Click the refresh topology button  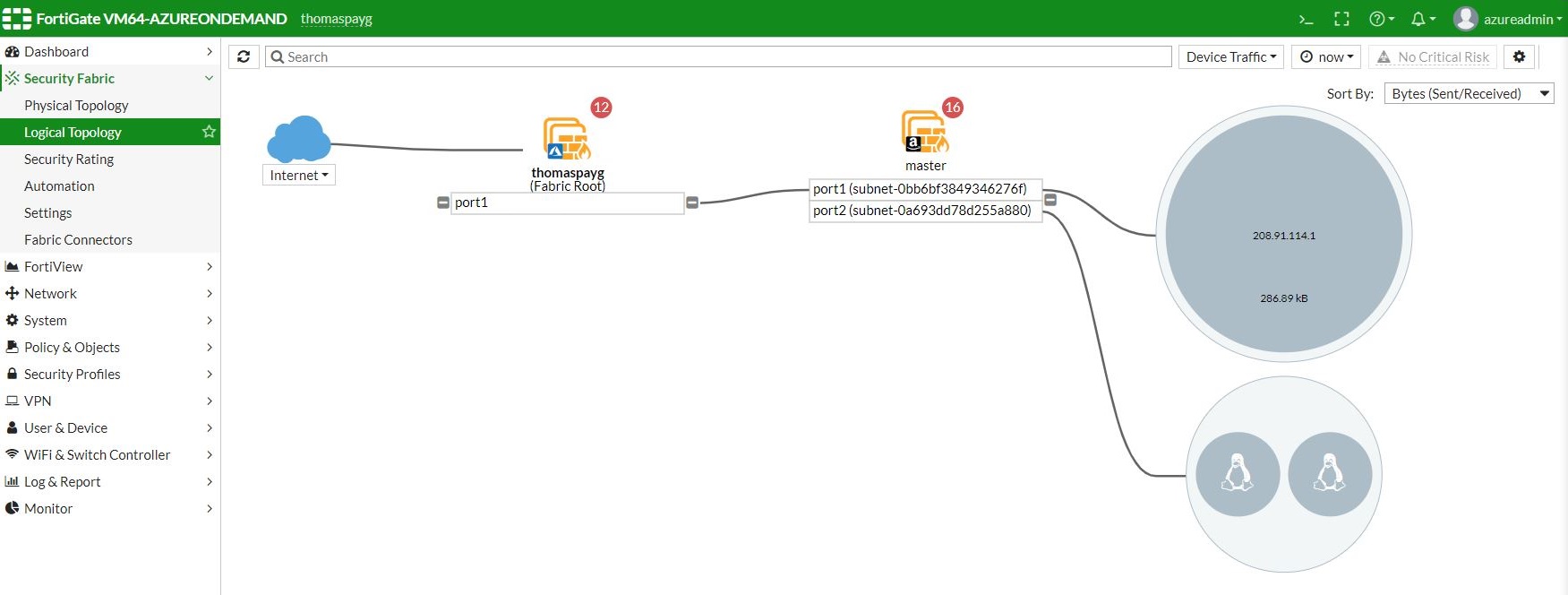(244, 56)
